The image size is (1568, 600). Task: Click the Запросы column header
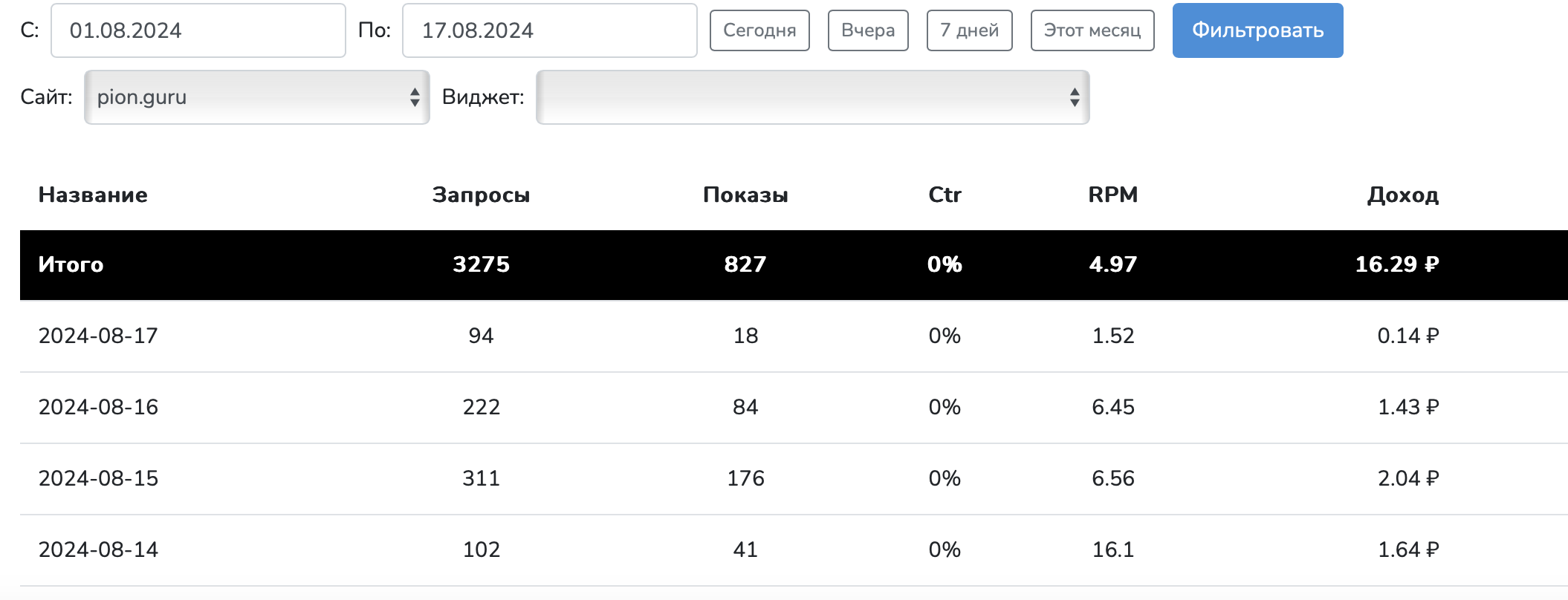(x=481, y=195)
